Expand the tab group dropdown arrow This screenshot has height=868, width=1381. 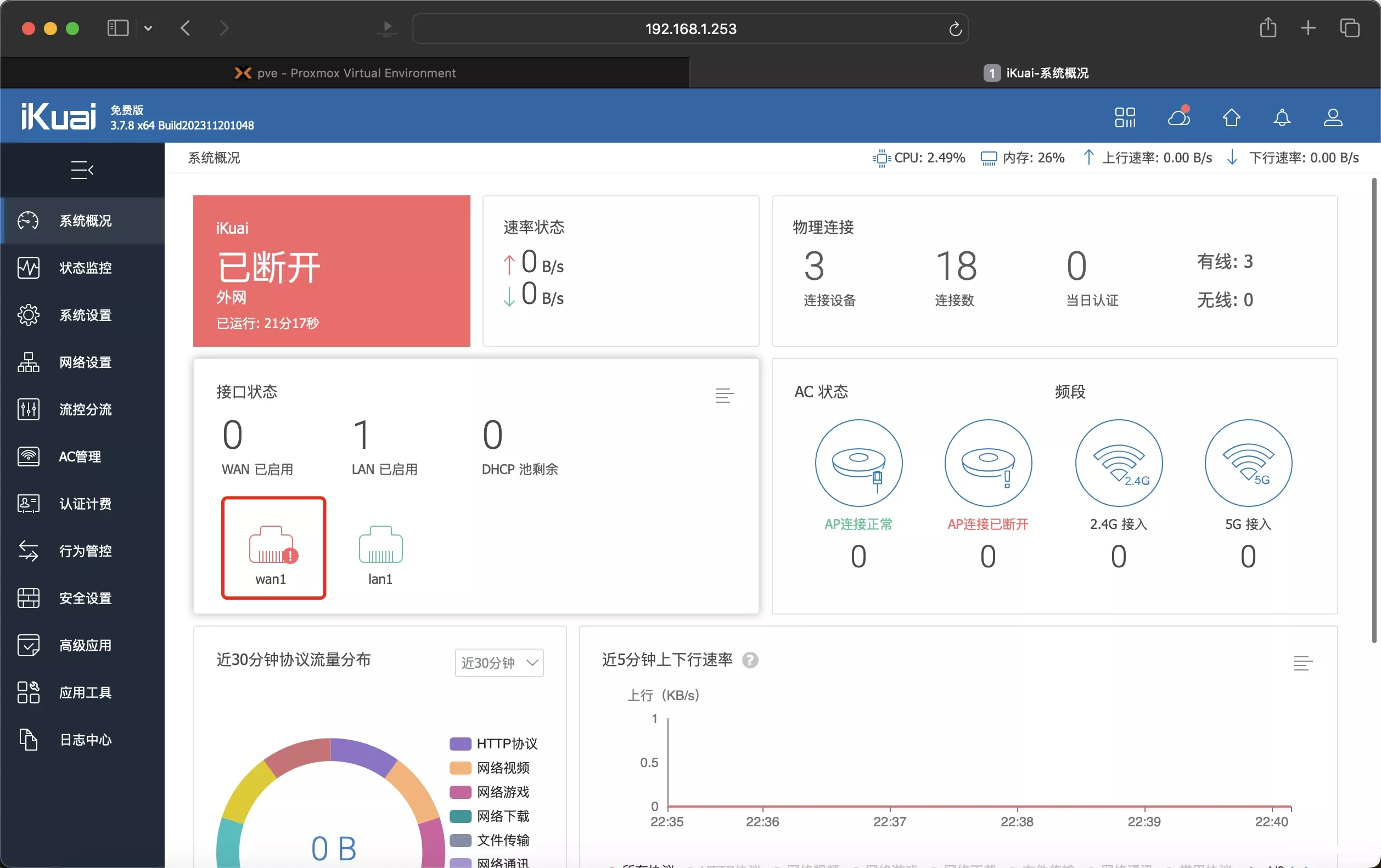(x=148, y=28)
